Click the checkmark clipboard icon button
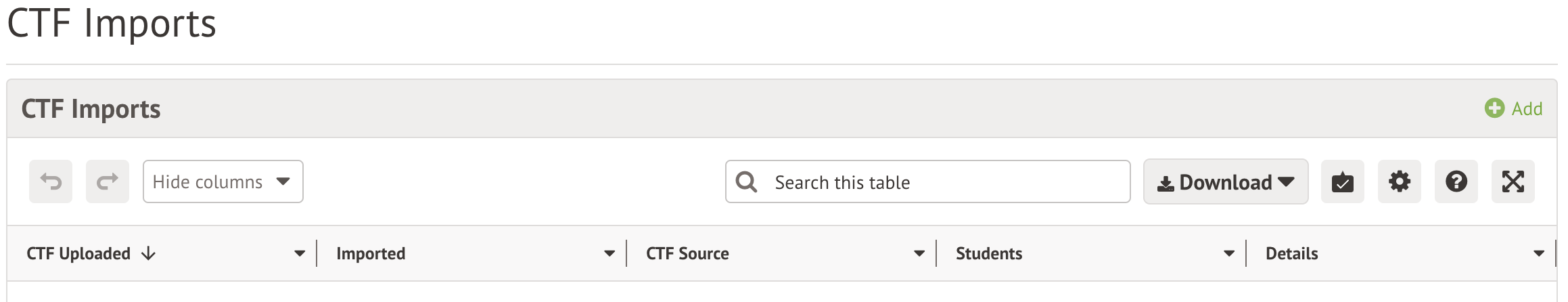This screenshot has height=302, width=1568. point(1343,181)
